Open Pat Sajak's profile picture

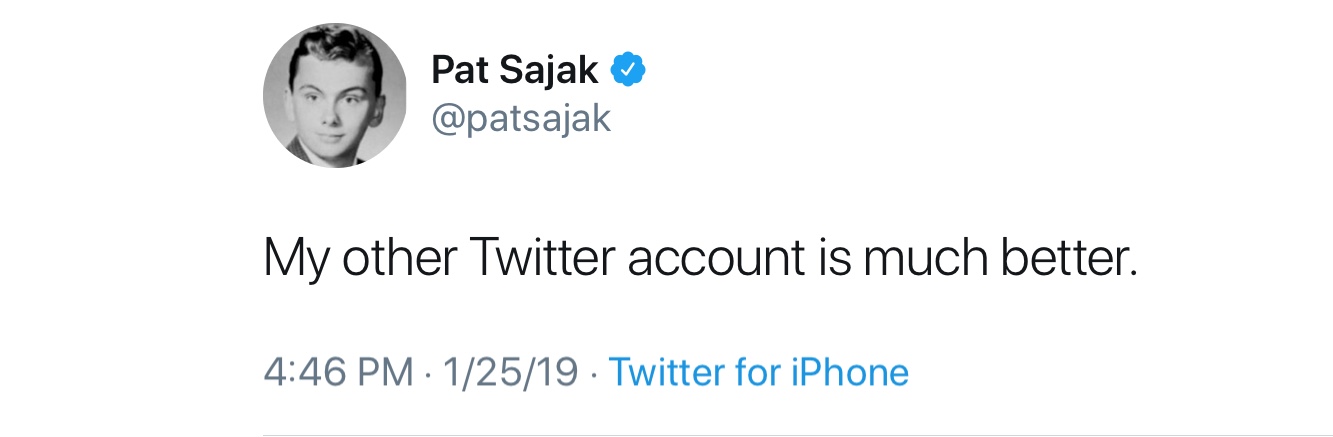click(x=335, y=95)
